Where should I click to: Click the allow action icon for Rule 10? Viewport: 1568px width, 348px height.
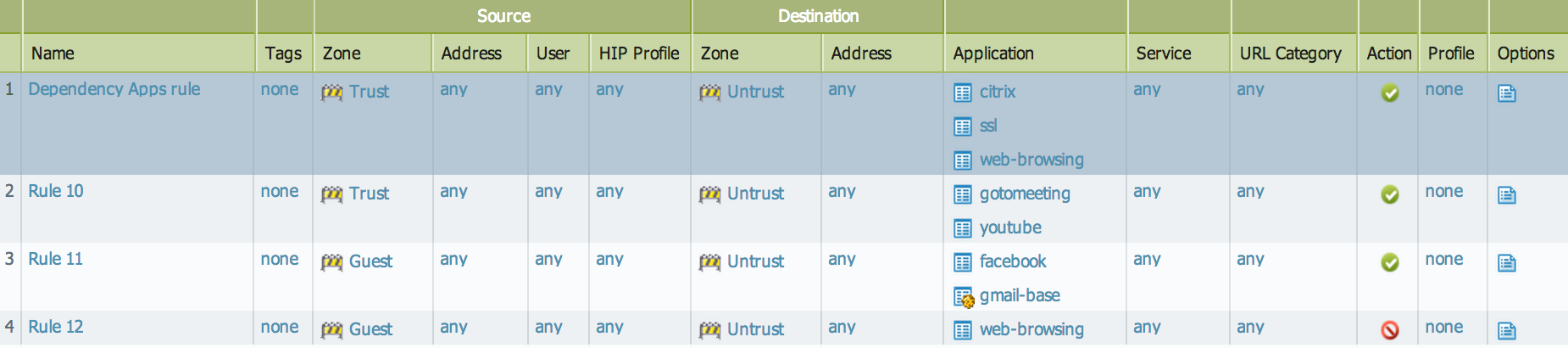pos(1389,194)
